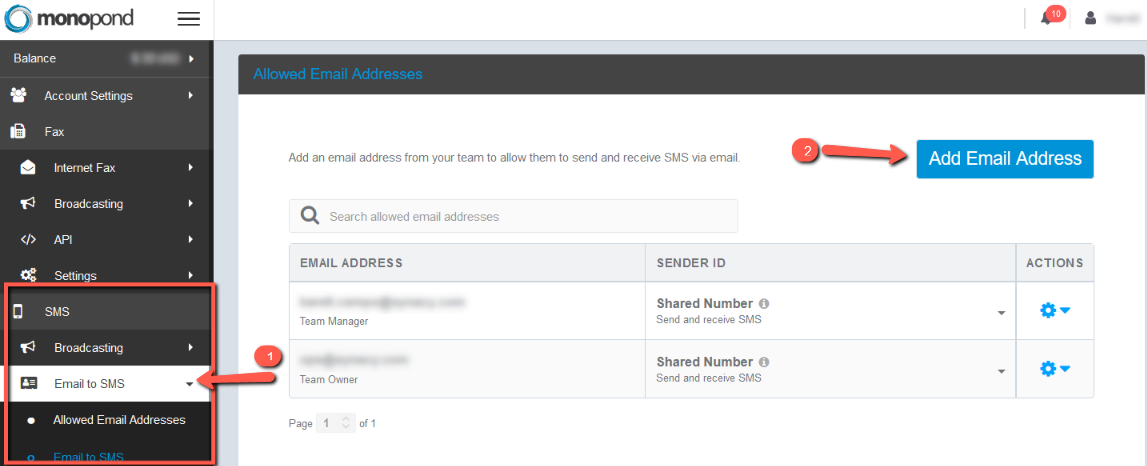Click the hamburger menu icon
This screenshot has height=466, width=1147.
click(x=189, y=19)
